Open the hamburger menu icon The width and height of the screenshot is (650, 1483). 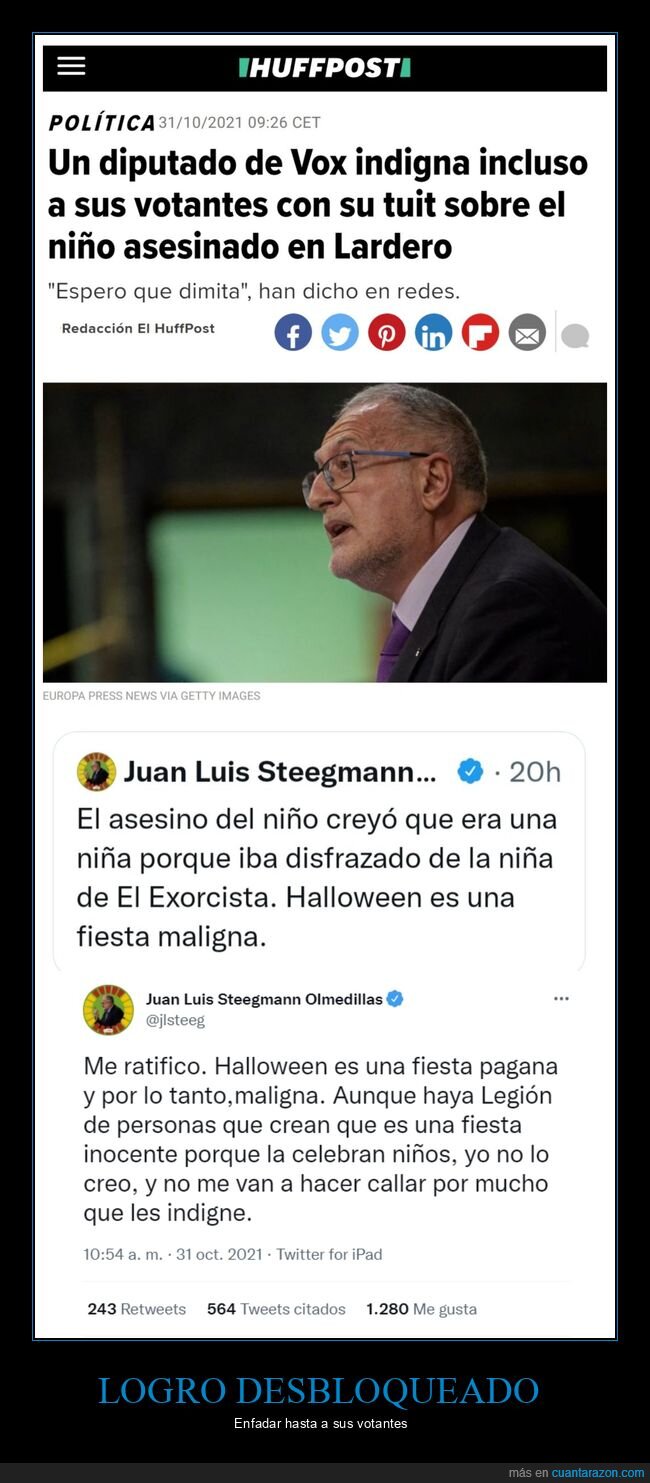(71, 67)
